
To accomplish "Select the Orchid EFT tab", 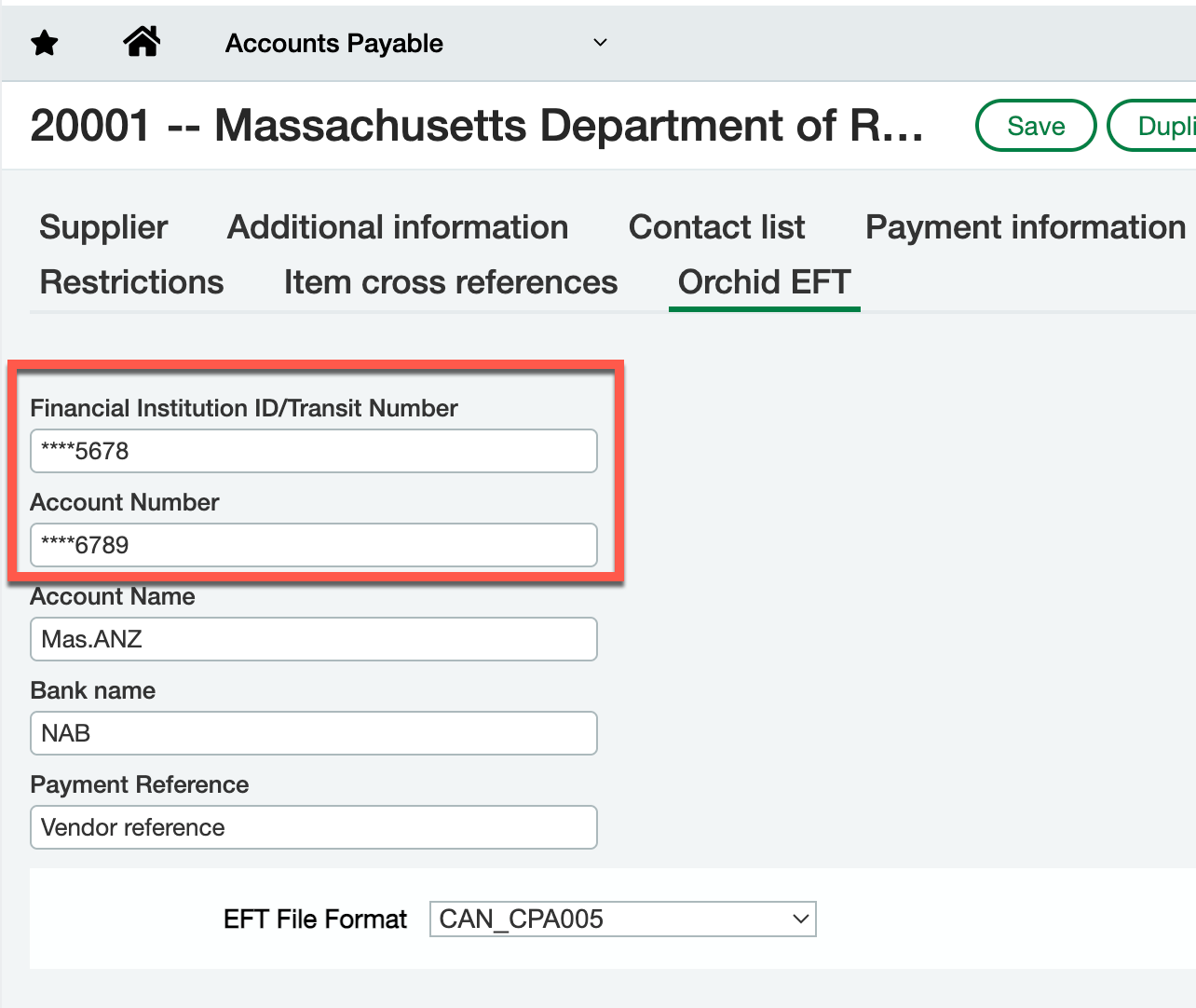I will tap(764, 282).
